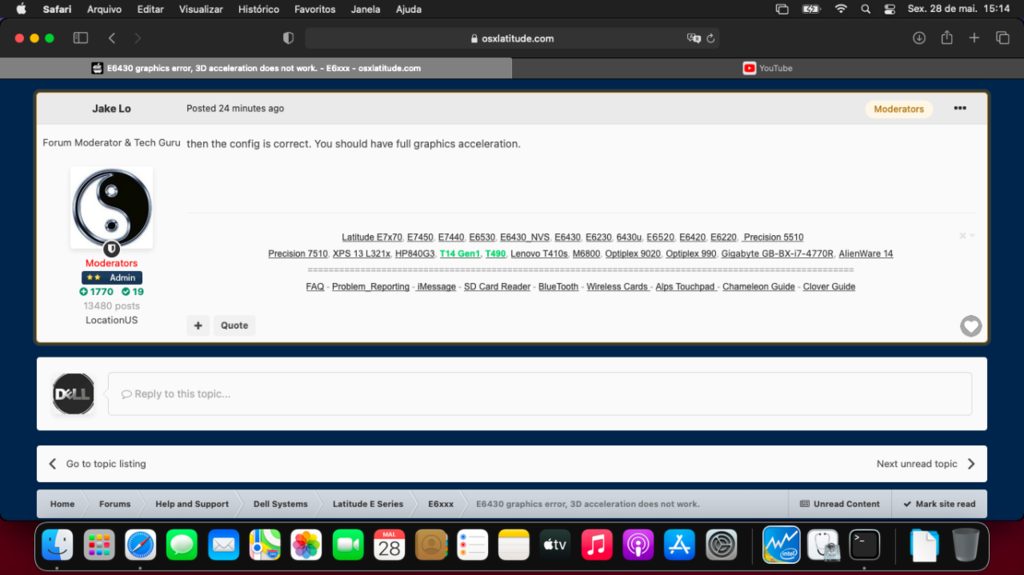Click the Moderators badge on post
1024x575 pixels.
coord(899,109)
